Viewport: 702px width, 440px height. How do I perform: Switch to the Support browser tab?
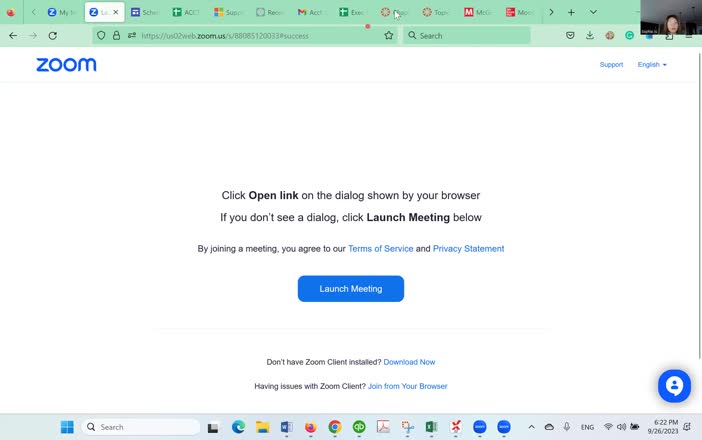228,12
